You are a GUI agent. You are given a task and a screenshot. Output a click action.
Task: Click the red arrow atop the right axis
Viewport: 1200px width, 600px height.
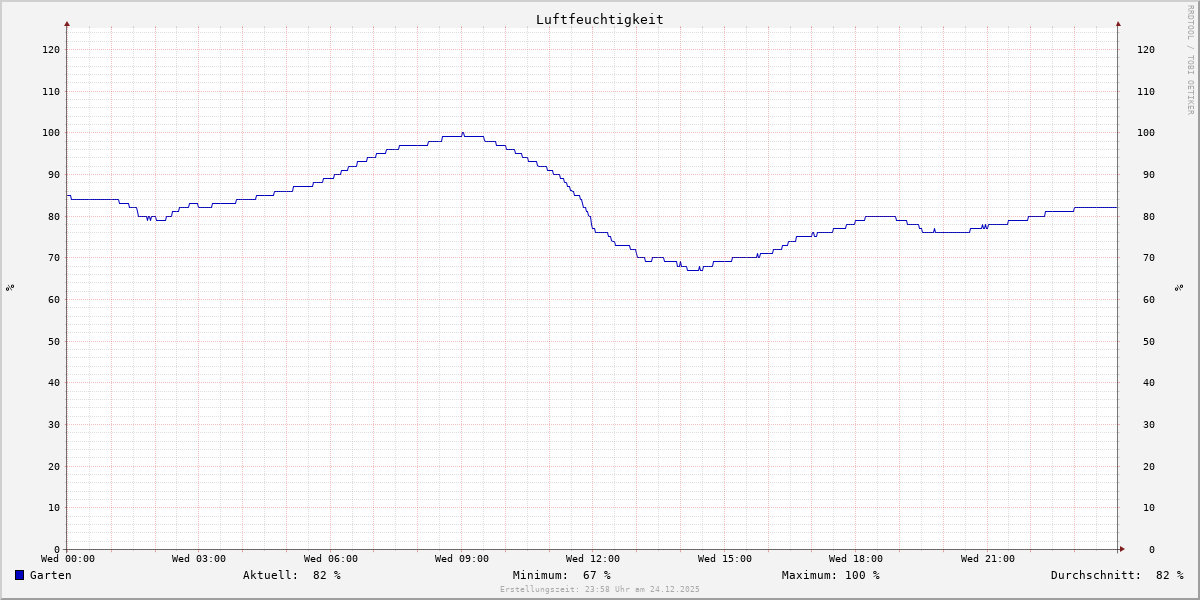pyautogui.click(x=1118, y=23)
